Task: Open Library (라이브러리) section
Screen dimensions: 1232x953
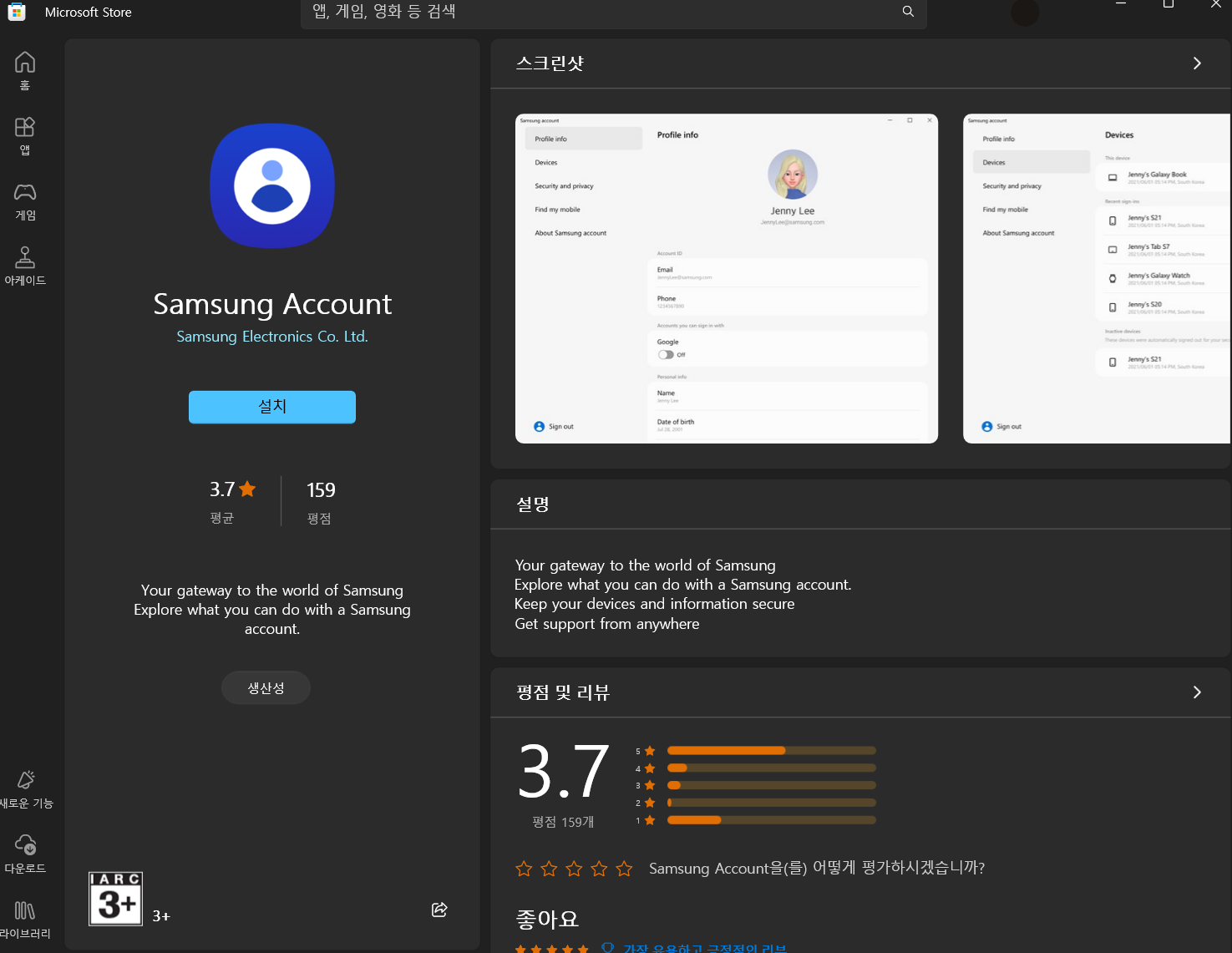Action: pyautogui.click(x=25, y=920)
